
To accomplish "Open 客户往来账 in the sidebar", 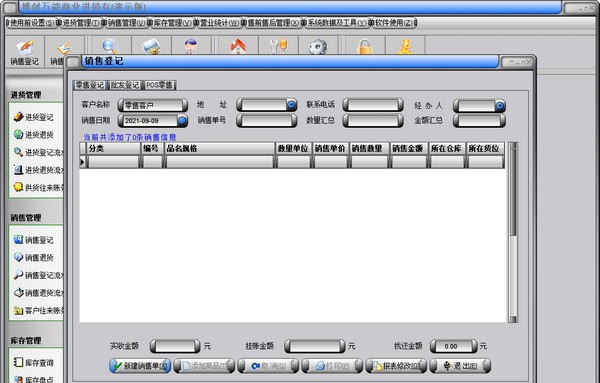I will 38,310.
